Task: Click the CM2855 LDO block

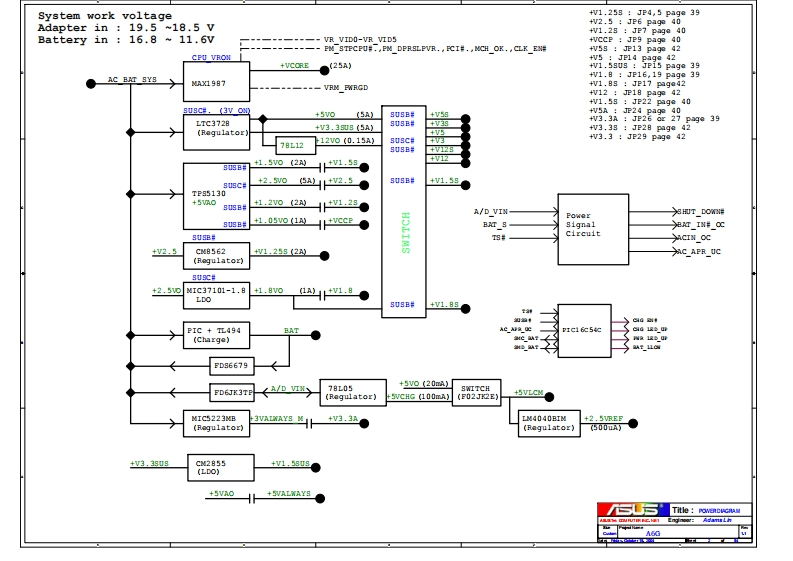Action: point(214,467)
